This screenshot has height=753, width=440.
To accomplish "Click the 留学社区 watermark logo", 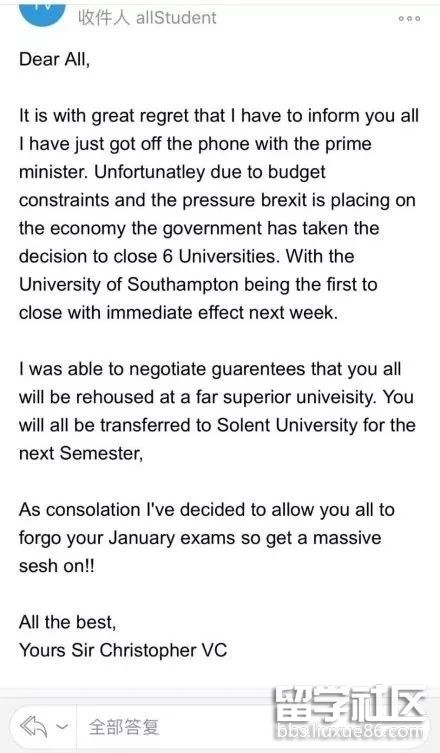I will point(349,705).
